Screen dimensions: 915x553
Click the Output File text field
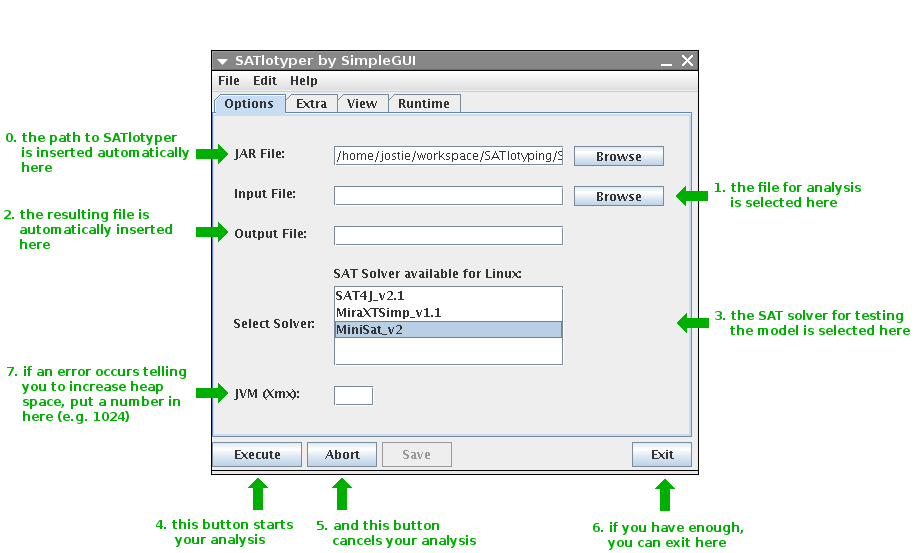[x=448, y=235]
